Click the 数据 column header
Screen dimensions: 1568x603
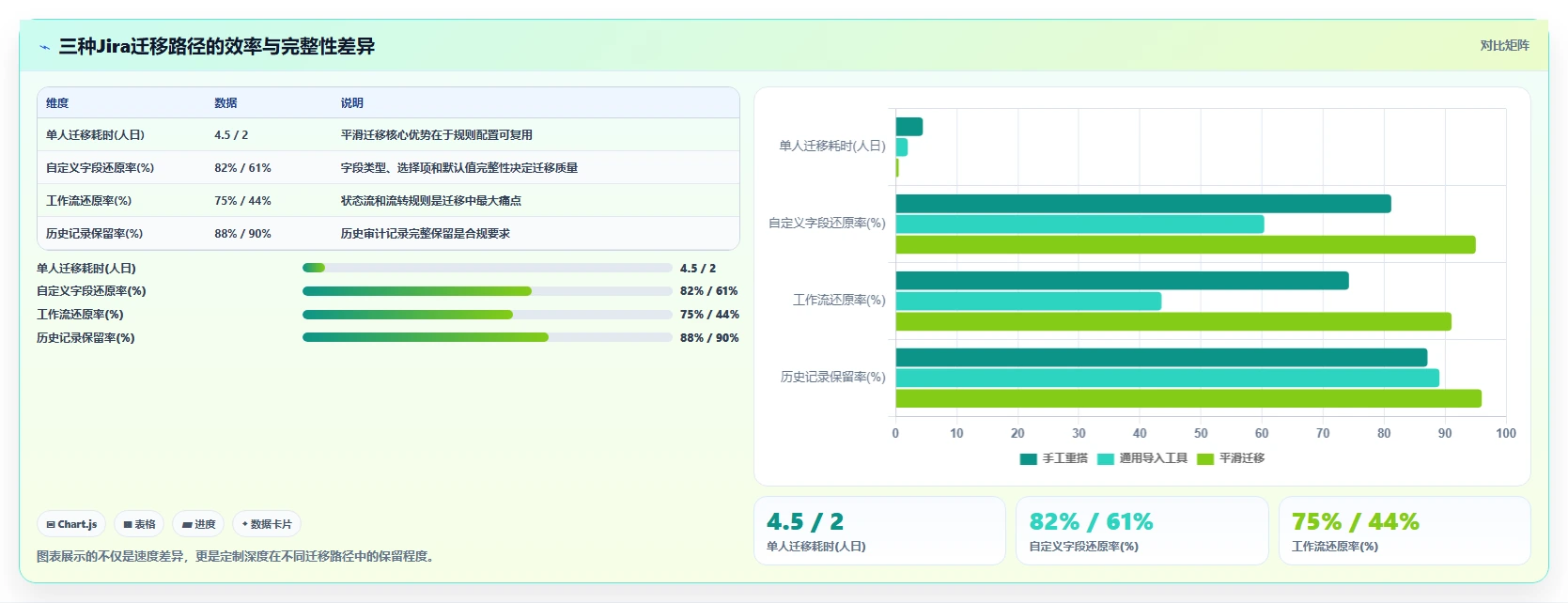(225, 103)
